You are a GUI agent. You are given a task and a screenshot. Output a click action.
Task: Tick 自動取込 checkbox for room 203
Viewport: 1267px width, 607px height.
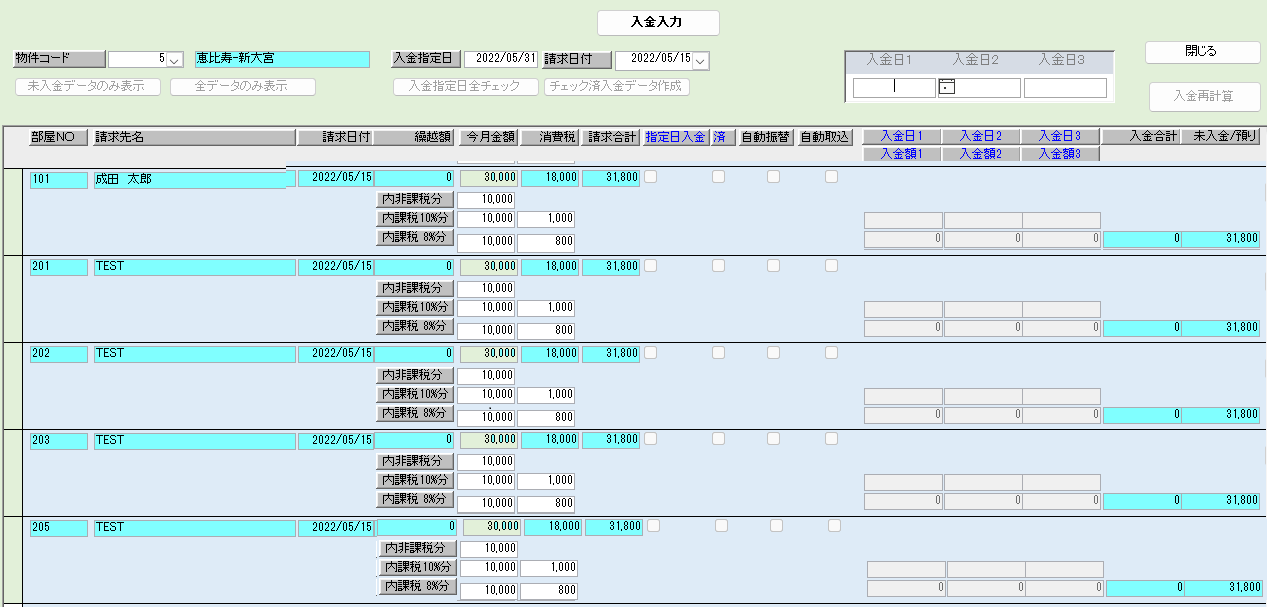point(831,439)
